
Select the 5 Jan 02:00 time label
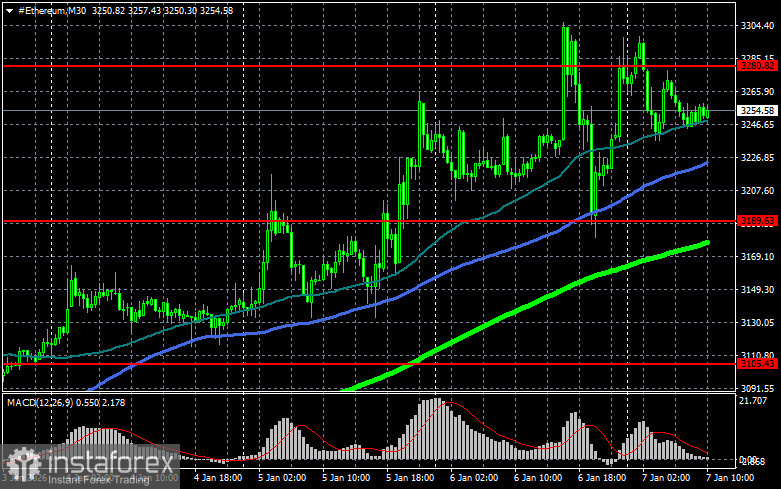coord(282,478)
